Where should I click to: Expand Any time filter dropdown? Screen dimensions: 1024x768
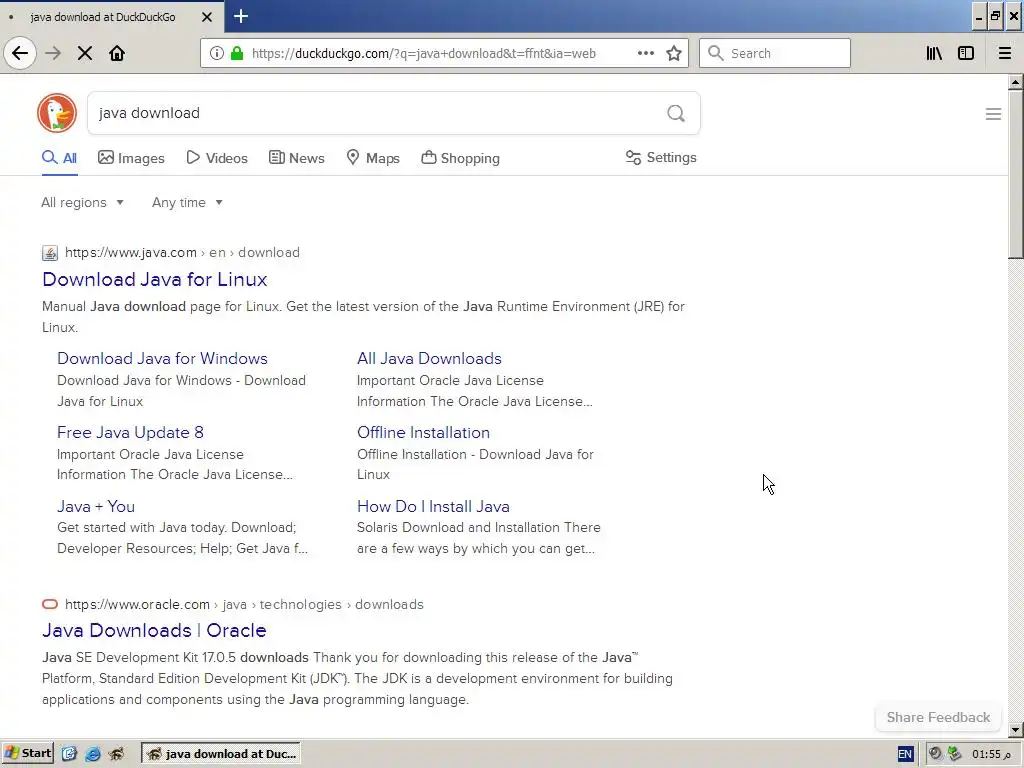187,202
